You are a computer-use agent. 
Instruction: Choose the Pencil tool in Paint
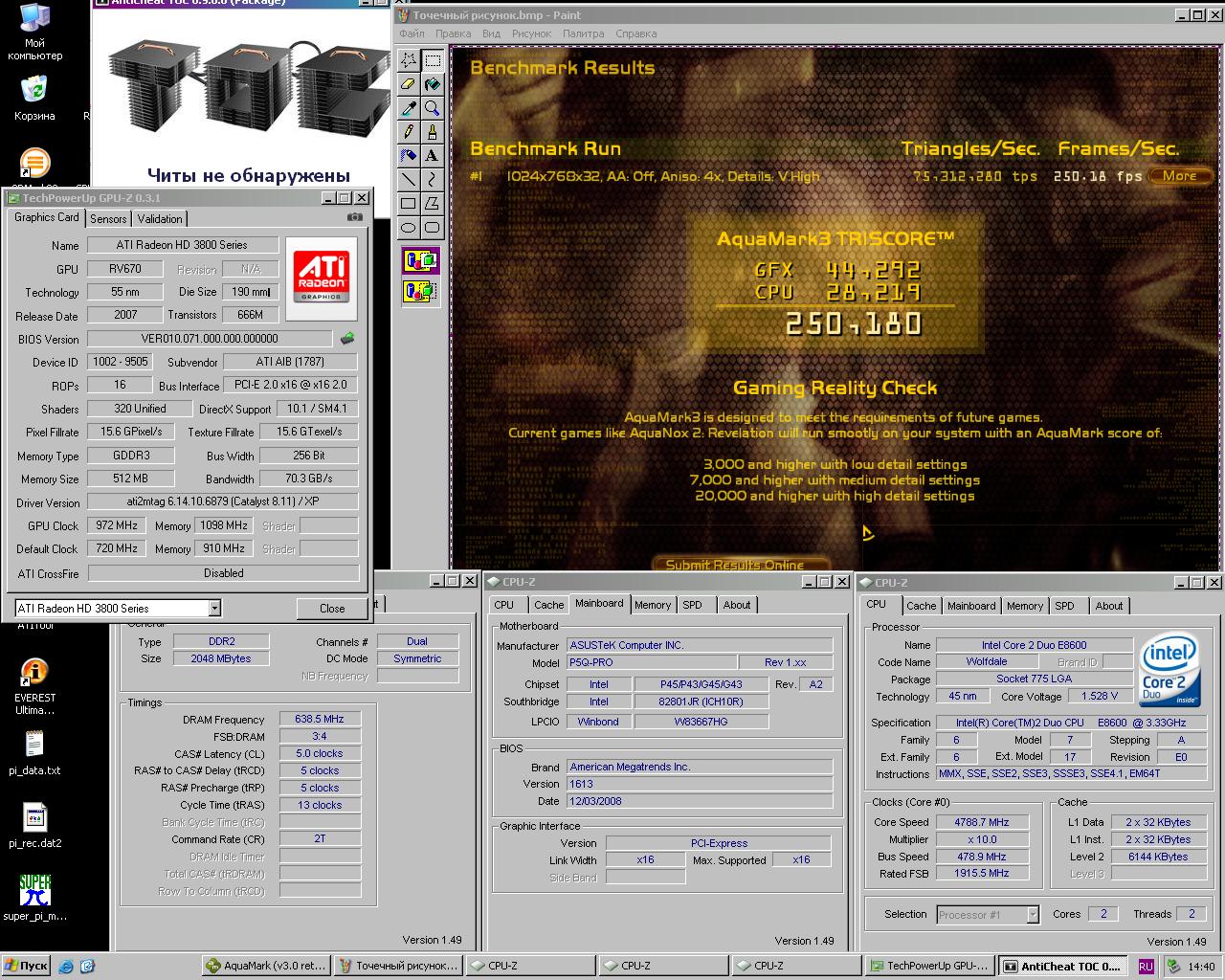click(x=409, y=132)
